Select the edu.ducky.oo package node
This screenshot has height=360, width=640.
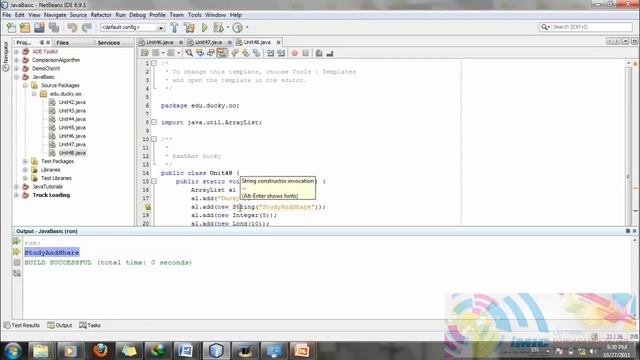65,94
